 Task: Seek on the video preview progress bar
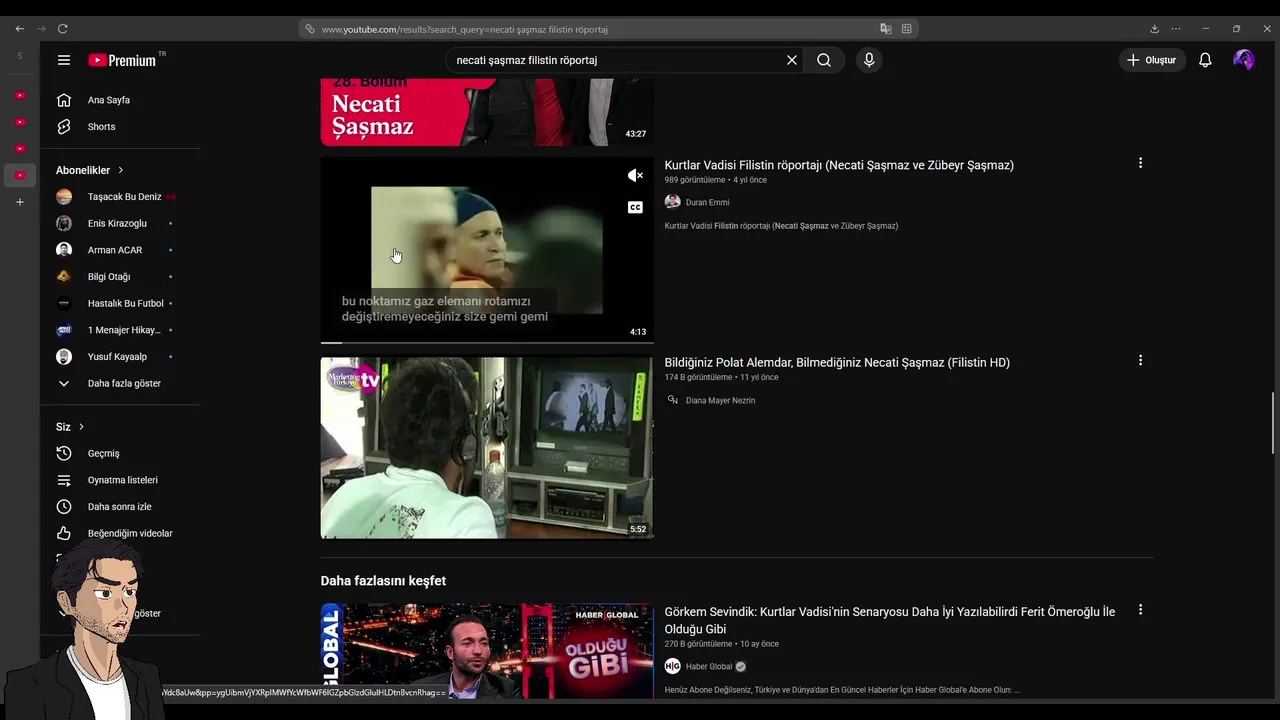click(487, 343)
